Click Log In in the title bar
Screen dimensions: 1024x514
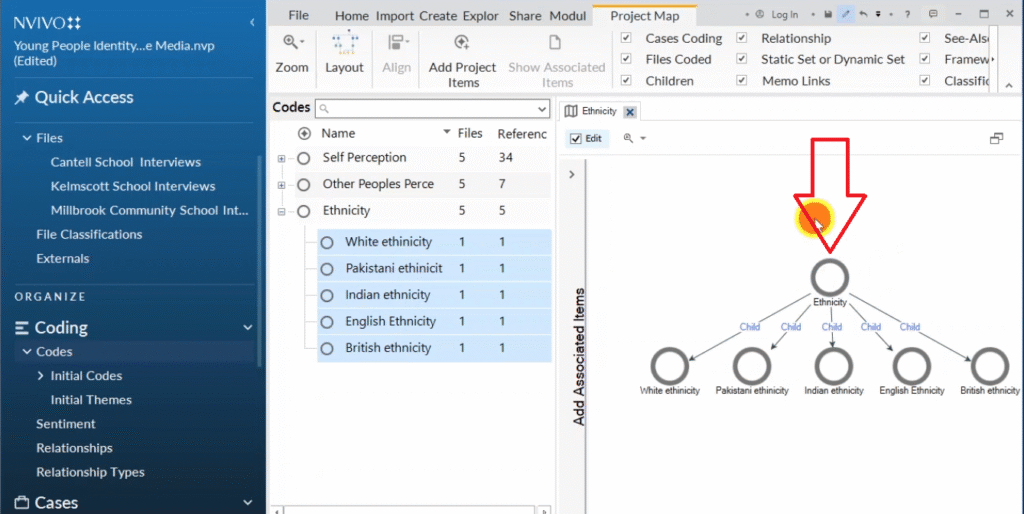tap(783, 15)
